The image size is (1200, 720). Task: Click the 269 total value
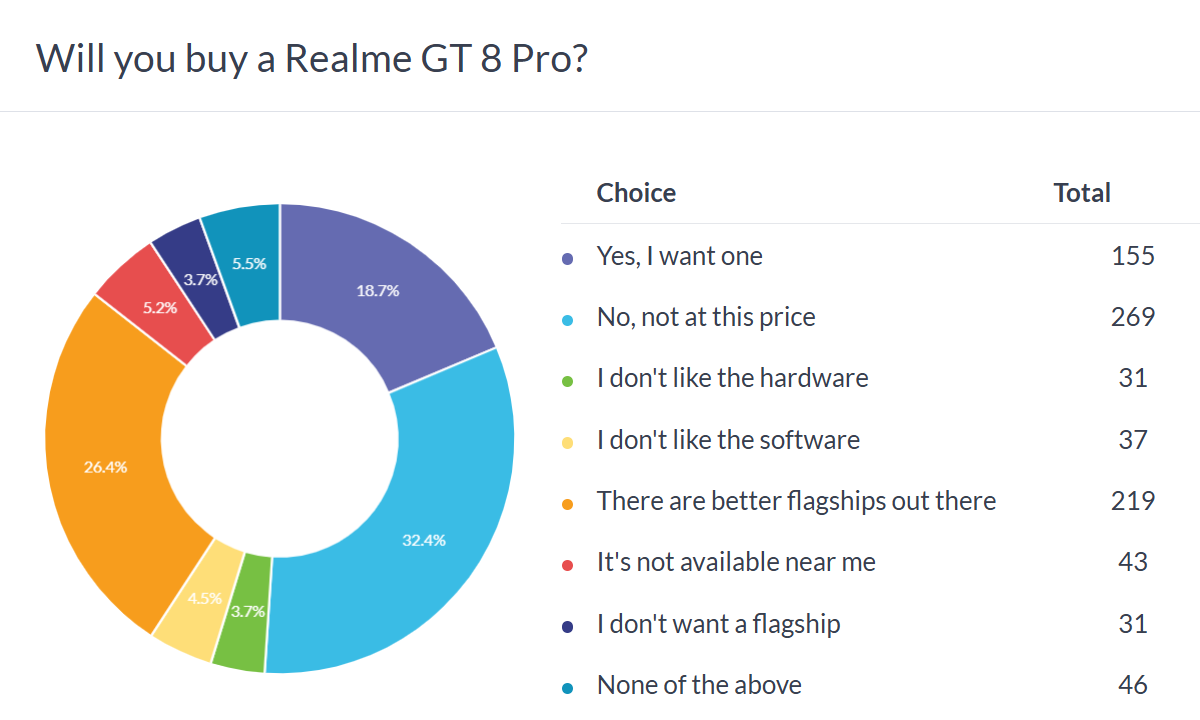pyautogui.click(x=1133, y=318)
